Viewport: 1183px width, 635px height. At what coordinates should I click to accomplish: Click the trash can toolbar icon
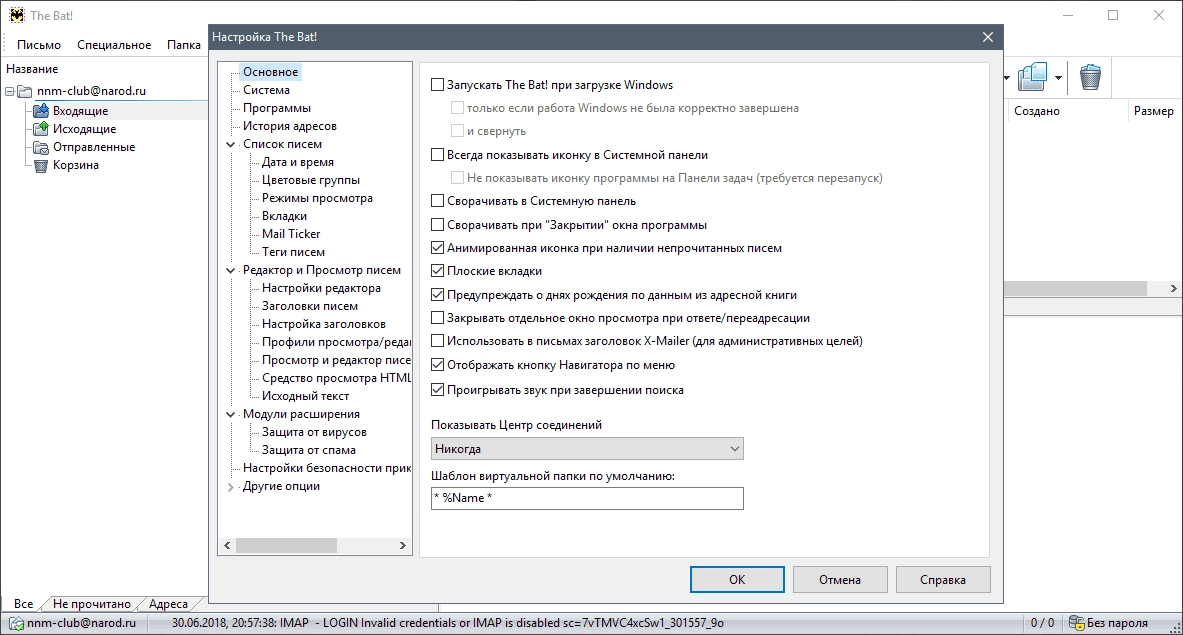tap(1090, 77)
